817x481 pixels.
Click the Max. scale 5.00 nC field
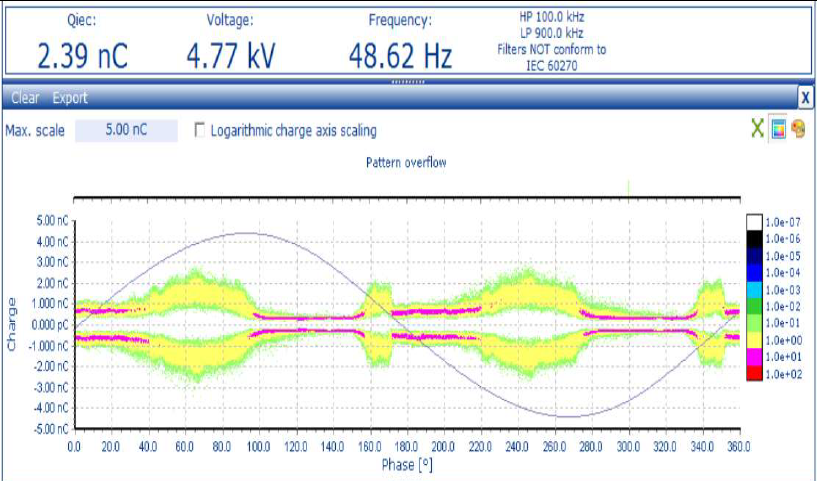(x=126, y=130)
